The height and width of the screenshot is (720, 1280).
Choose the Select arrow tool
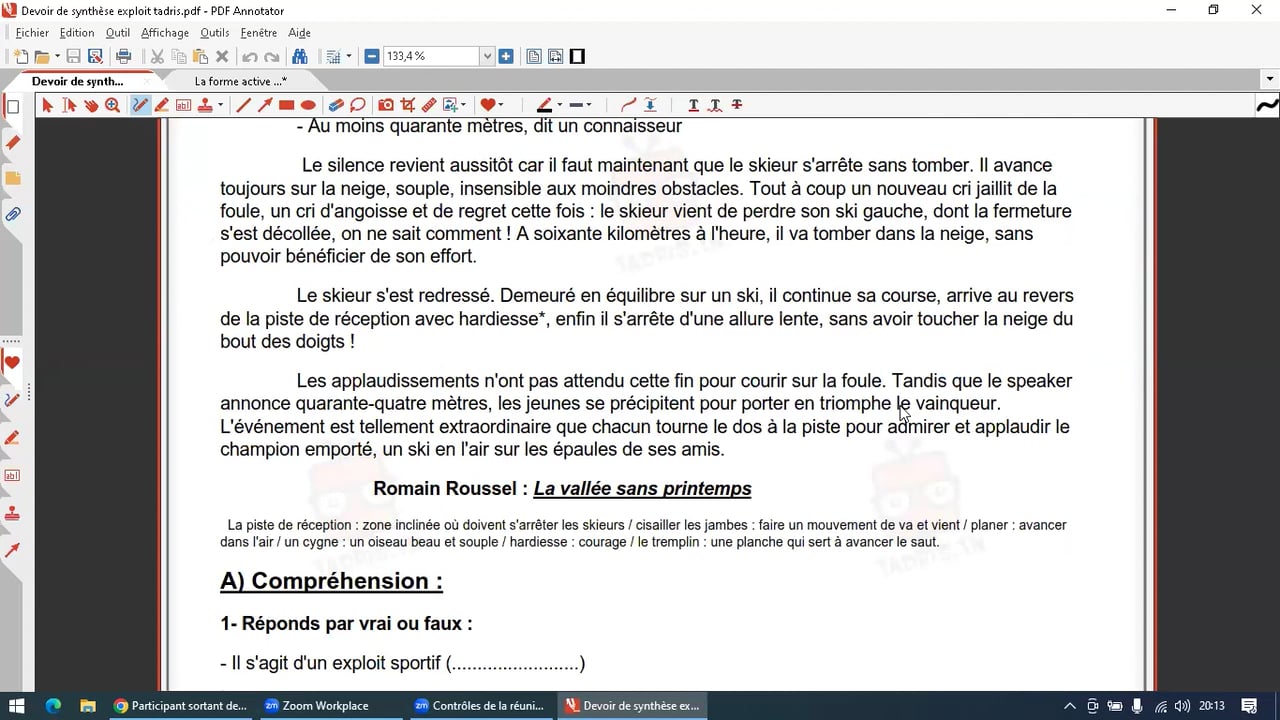[x=47, y=105]
